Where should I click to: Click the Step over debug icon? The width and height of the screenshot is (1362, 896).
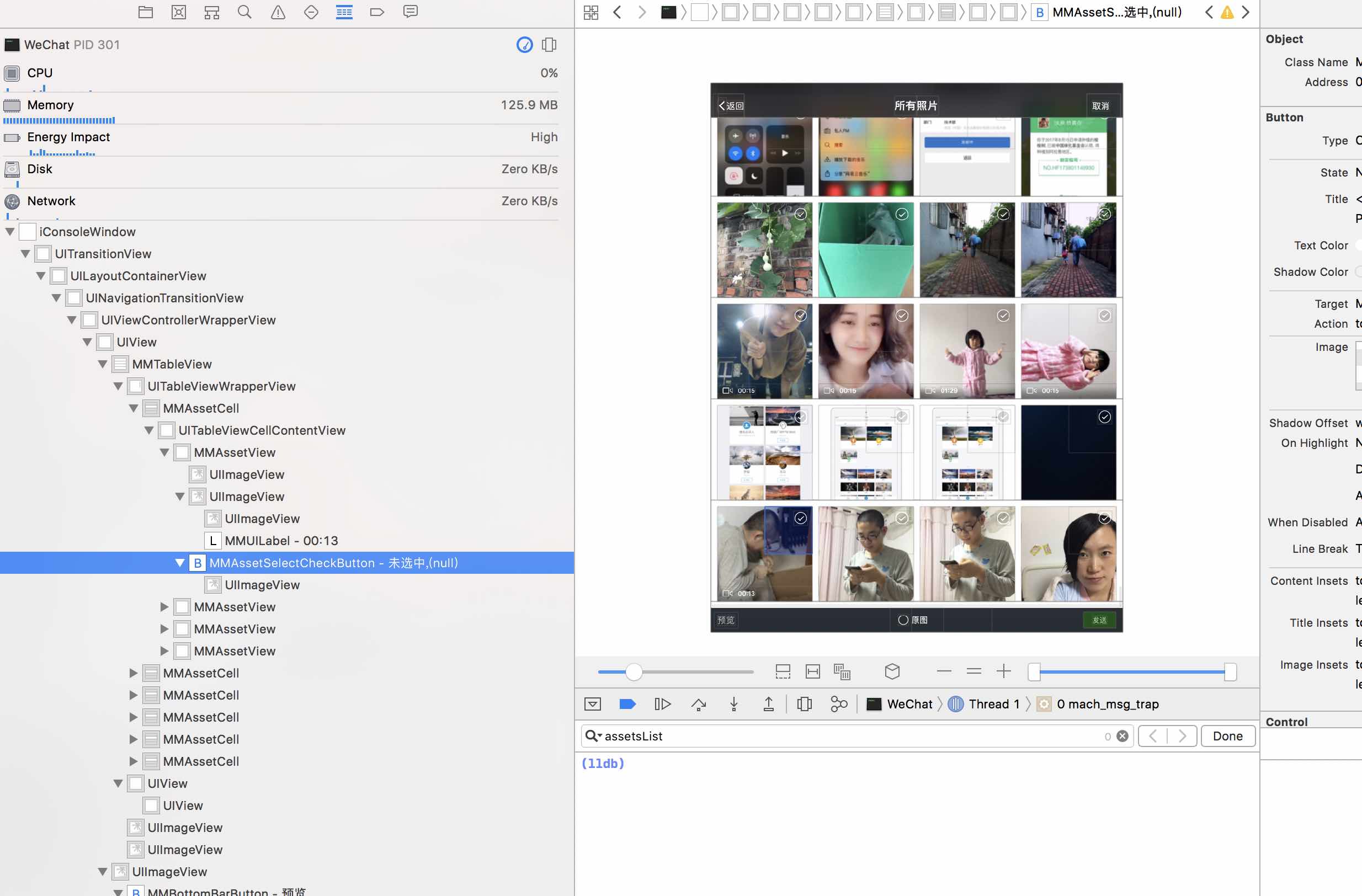tap(698, 704)
